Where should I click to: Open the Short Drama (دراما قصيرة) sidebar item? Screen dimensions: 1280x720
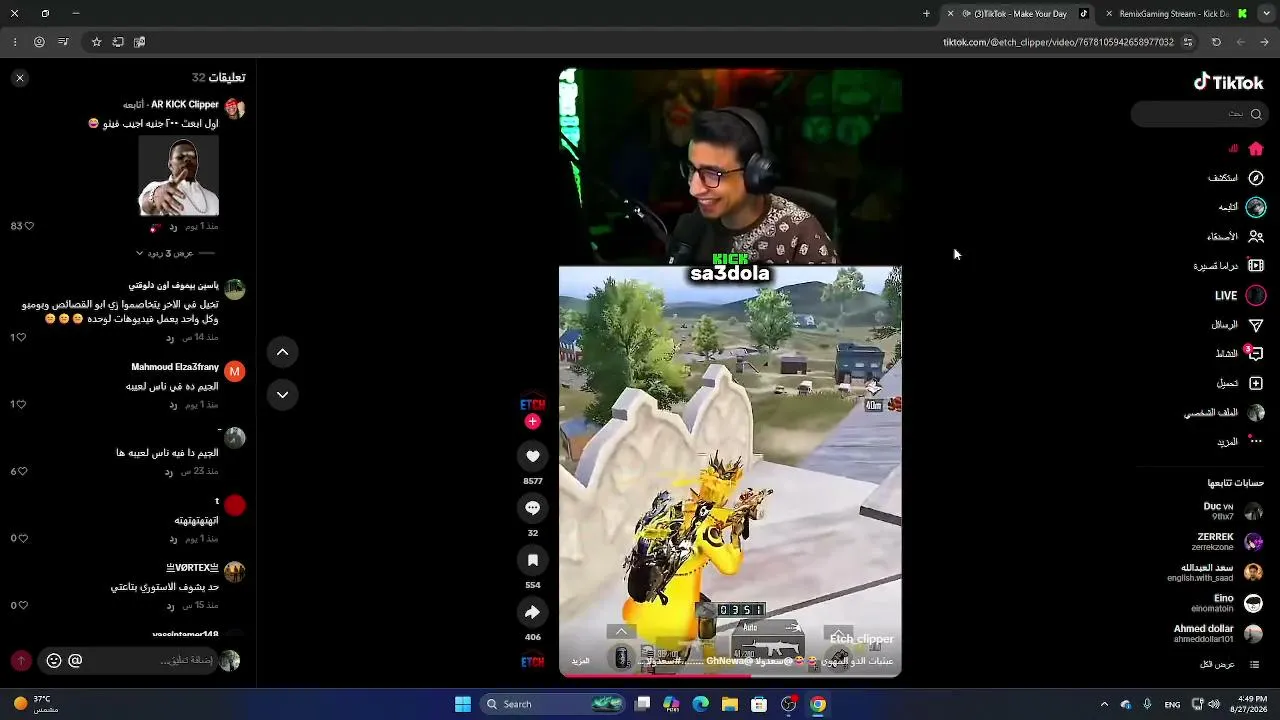click(1229, 266)
